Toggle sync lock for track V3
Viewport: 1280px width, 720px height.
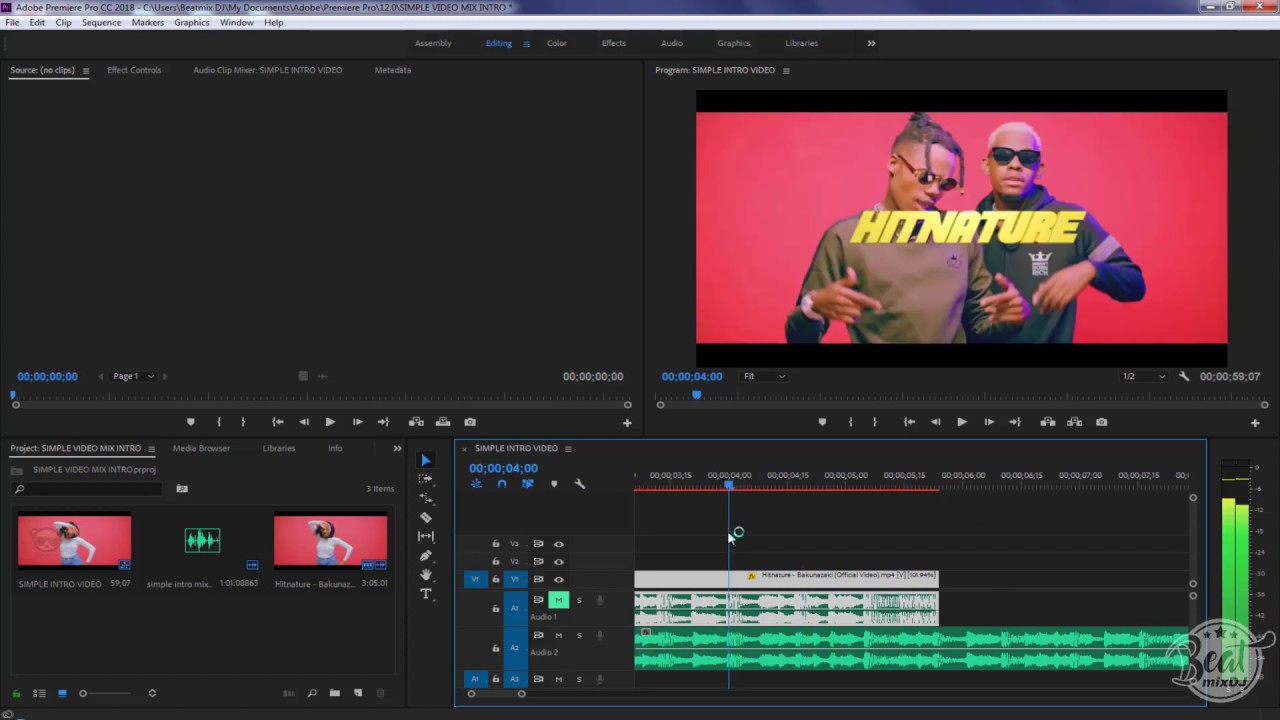pos(538,544)
